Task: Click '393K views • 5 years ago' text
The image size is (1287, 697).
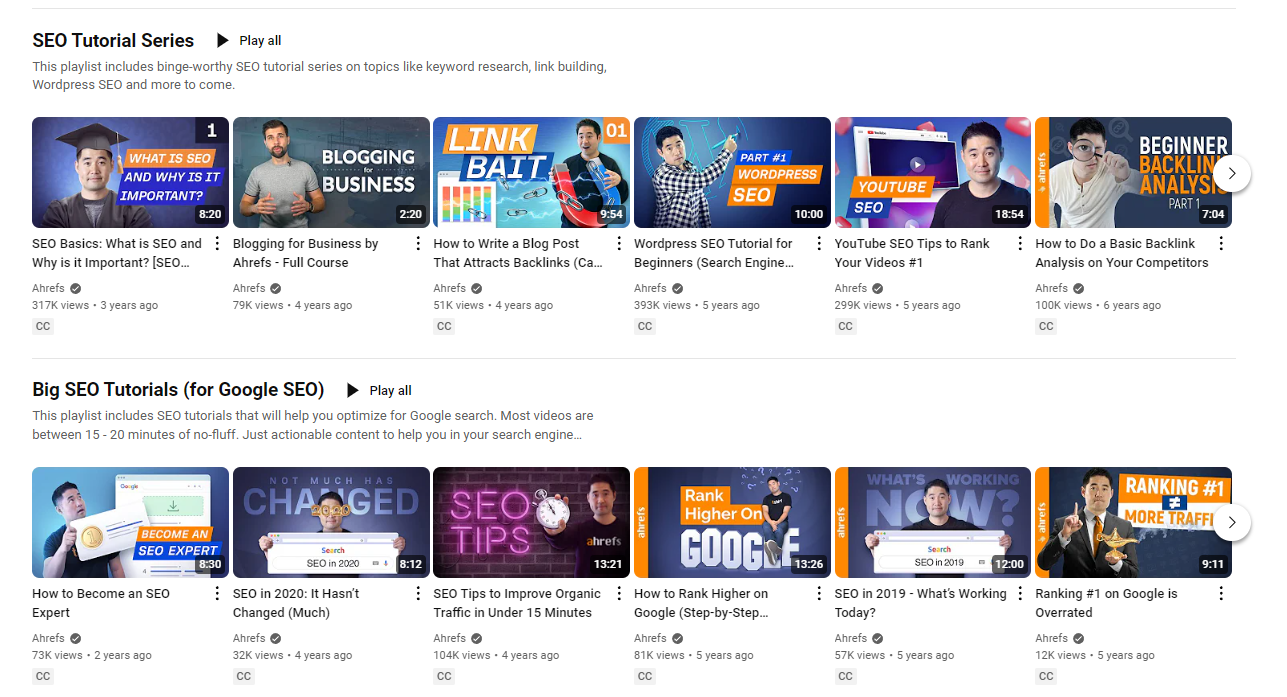Action: click(697, 305)
